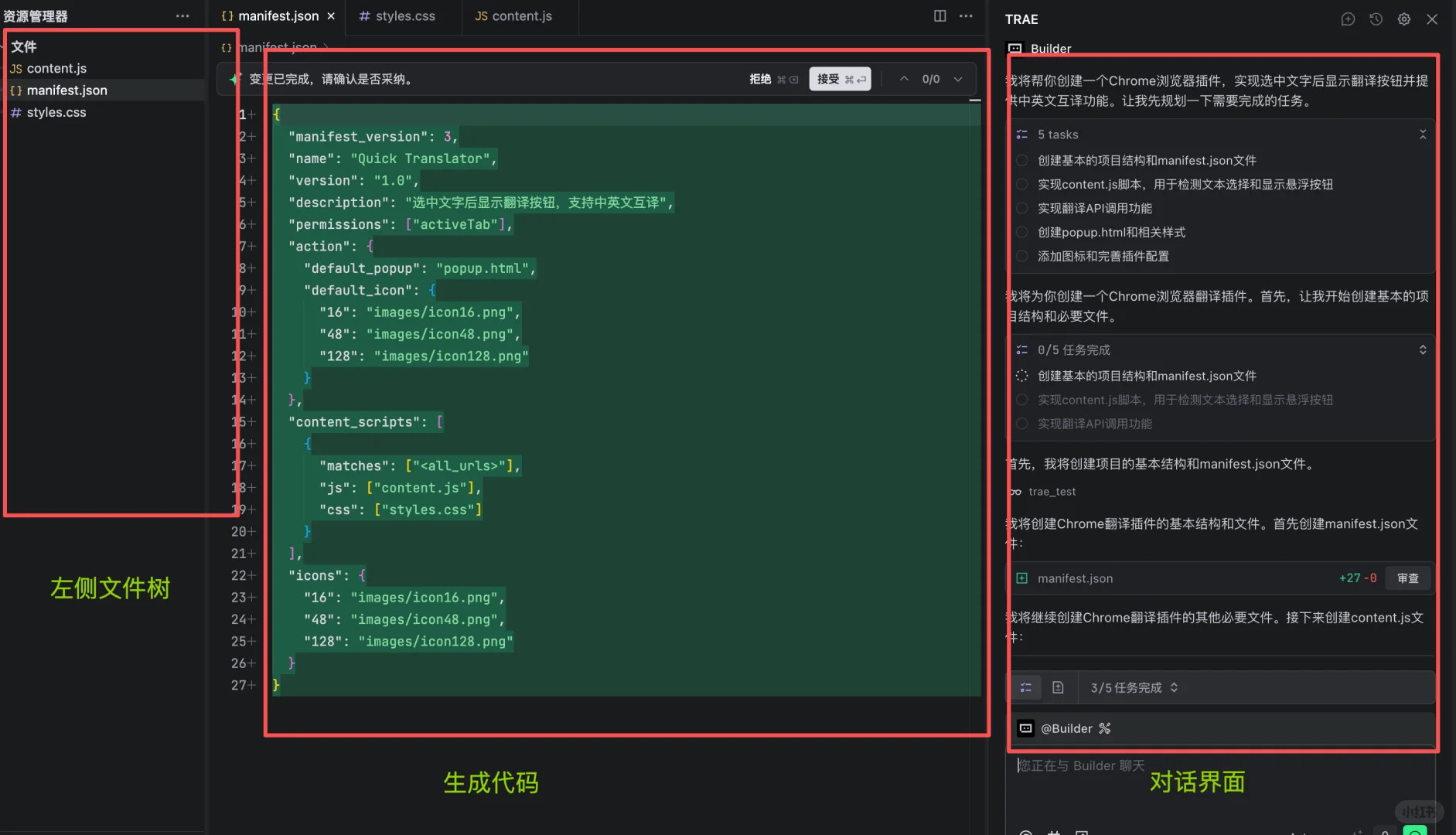Open the explorer panel more-actions menu
The height and width of the screenshot is (835, 1456).
point(182,15)
